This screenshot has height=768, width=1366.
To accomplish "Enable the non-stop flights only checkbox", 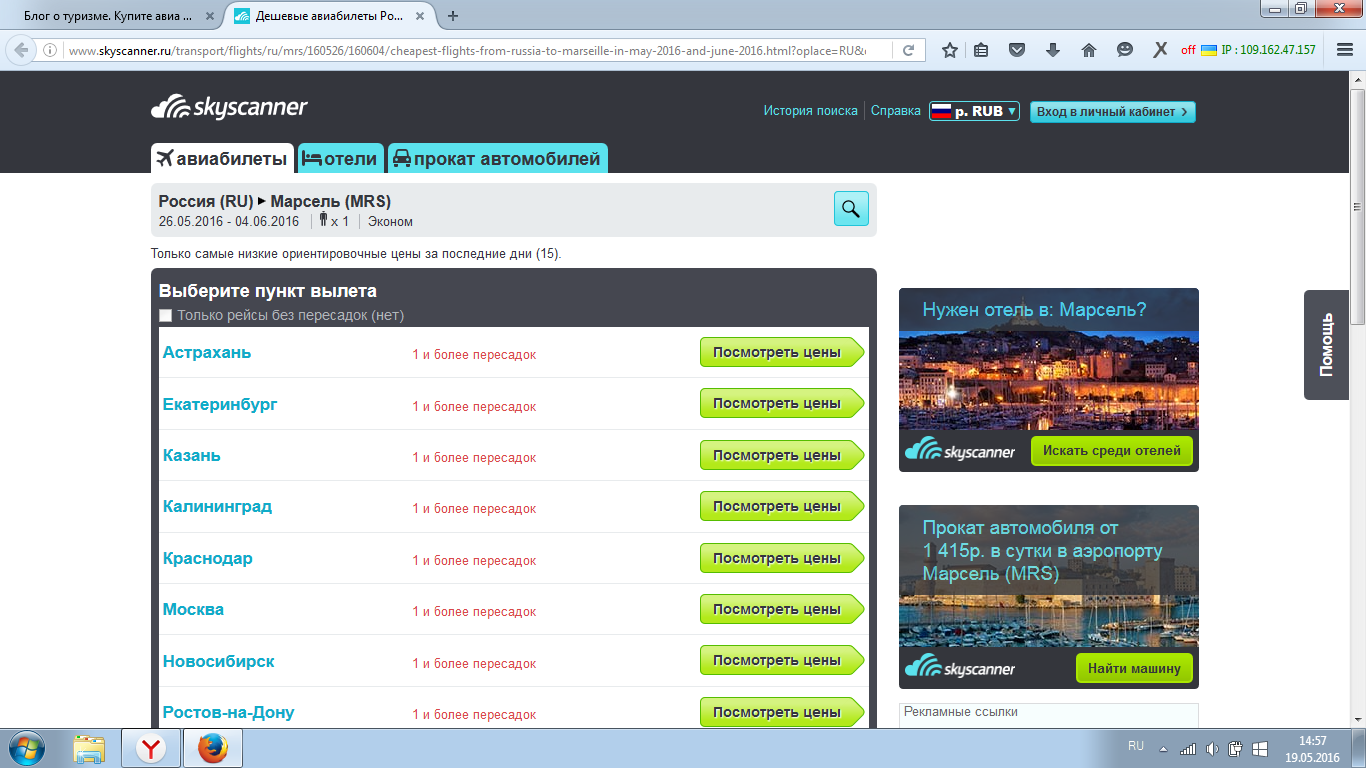I will 166,316.
